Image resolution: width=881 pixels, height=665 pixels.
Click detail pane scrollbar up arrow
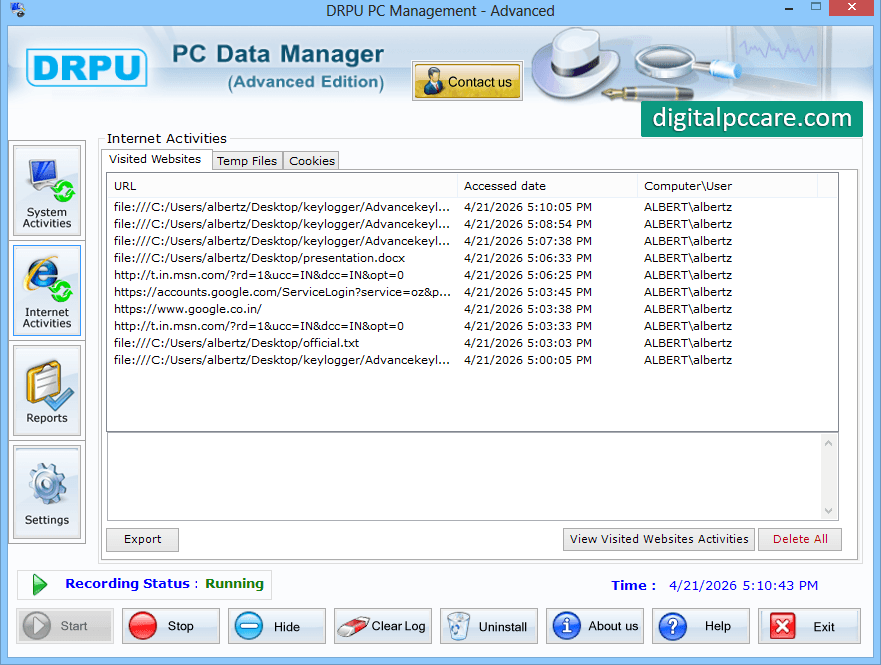828,443
